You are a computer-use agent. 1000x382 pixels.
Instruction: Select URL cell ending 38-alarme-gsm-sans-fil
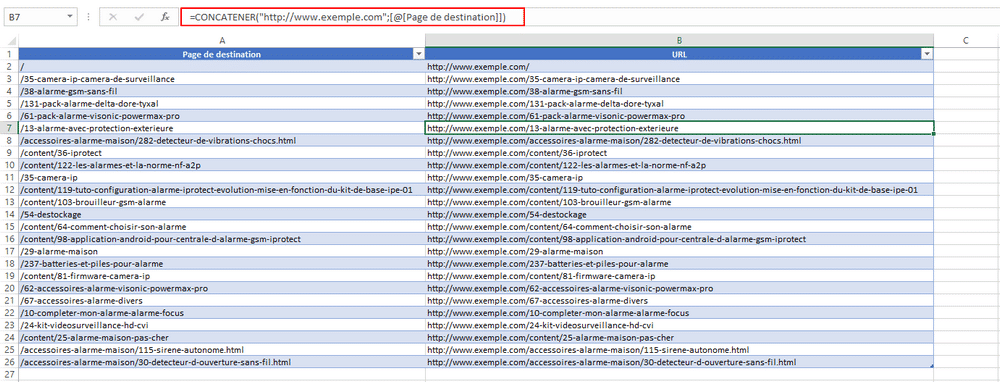click(679, 91)
